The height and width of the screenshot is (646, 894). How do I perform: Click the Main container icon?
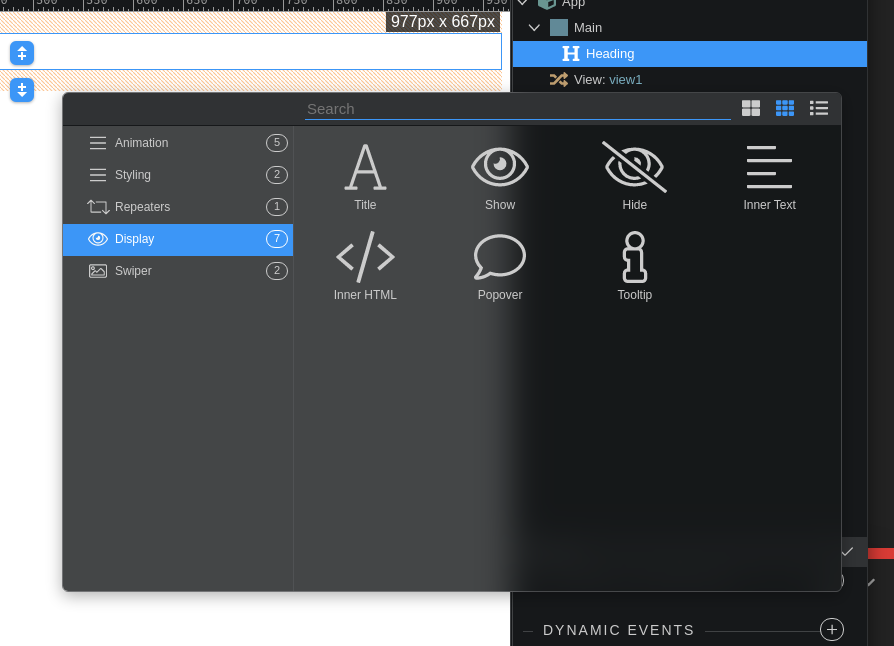[x=559, y=27]
